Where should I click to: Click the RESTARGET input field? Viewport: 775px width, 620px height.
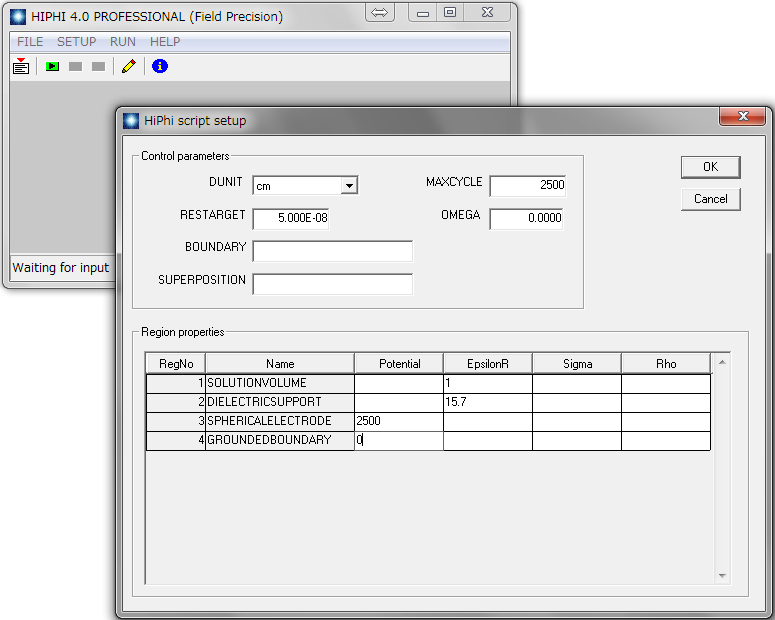click(291, 218)
